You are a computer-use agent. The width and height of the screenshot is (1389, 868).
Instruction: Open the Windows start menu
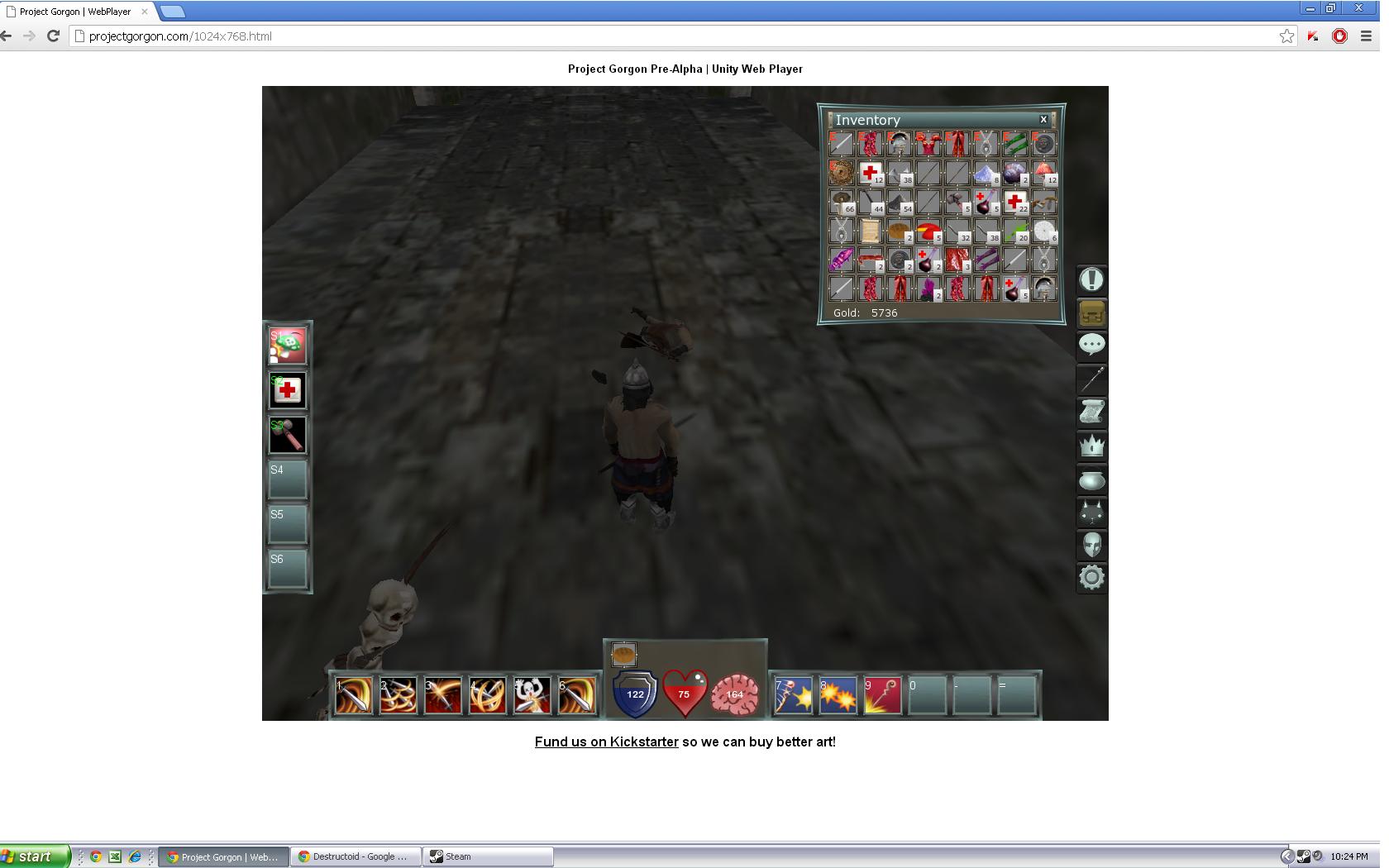tap(35, 856)
